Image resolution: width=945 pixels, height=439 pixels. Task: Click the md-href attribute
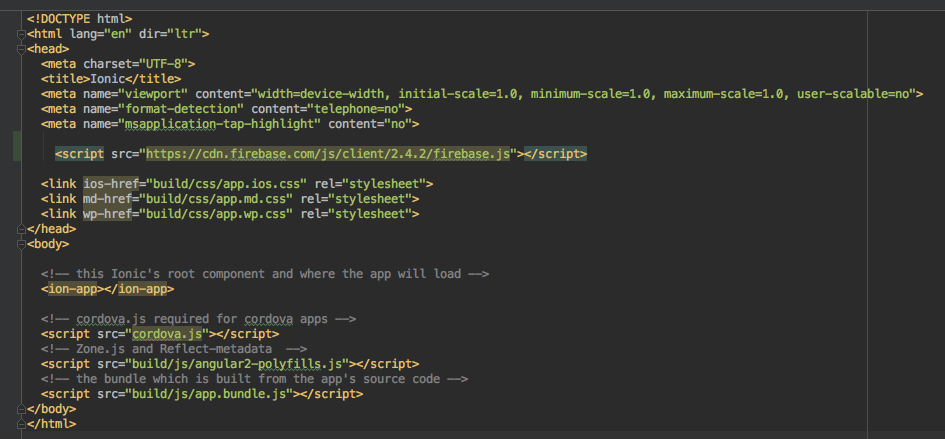click(107, 198)
